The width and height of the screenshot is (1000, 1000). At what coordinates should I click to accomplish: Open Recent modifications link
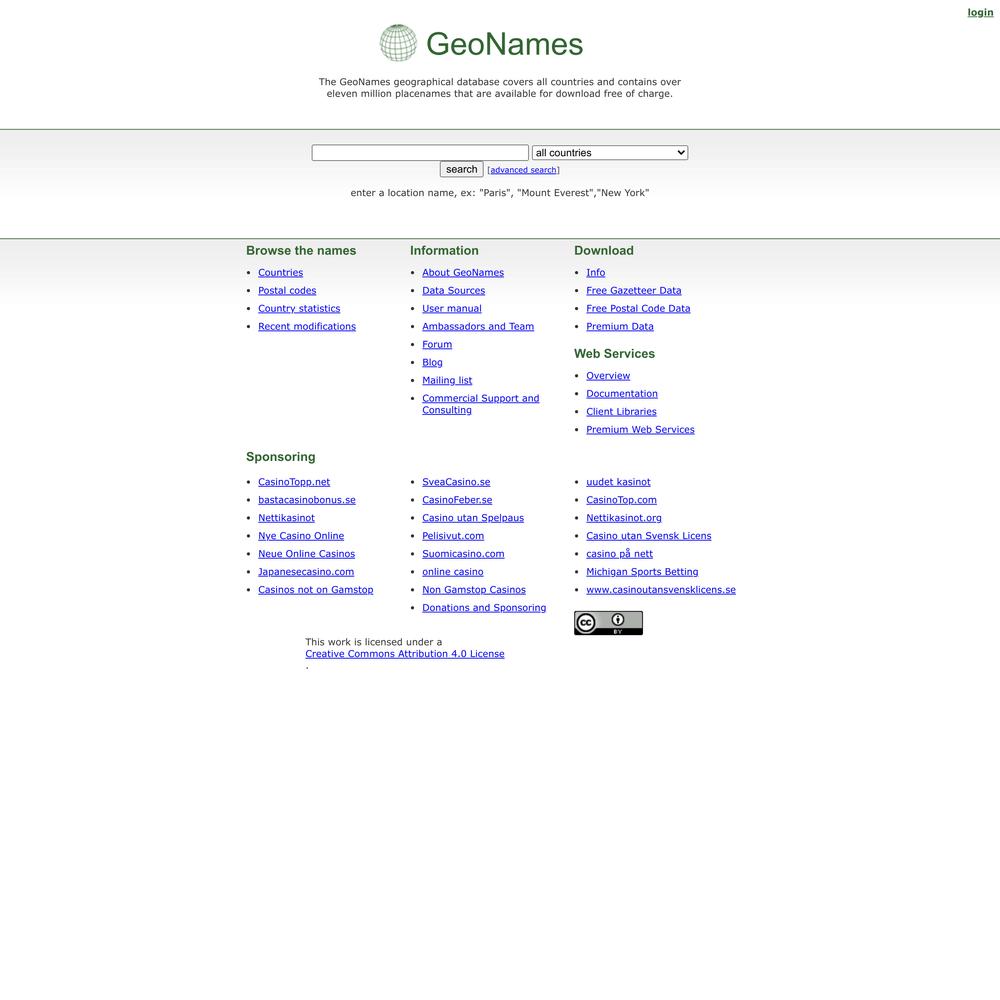point(307,326)
